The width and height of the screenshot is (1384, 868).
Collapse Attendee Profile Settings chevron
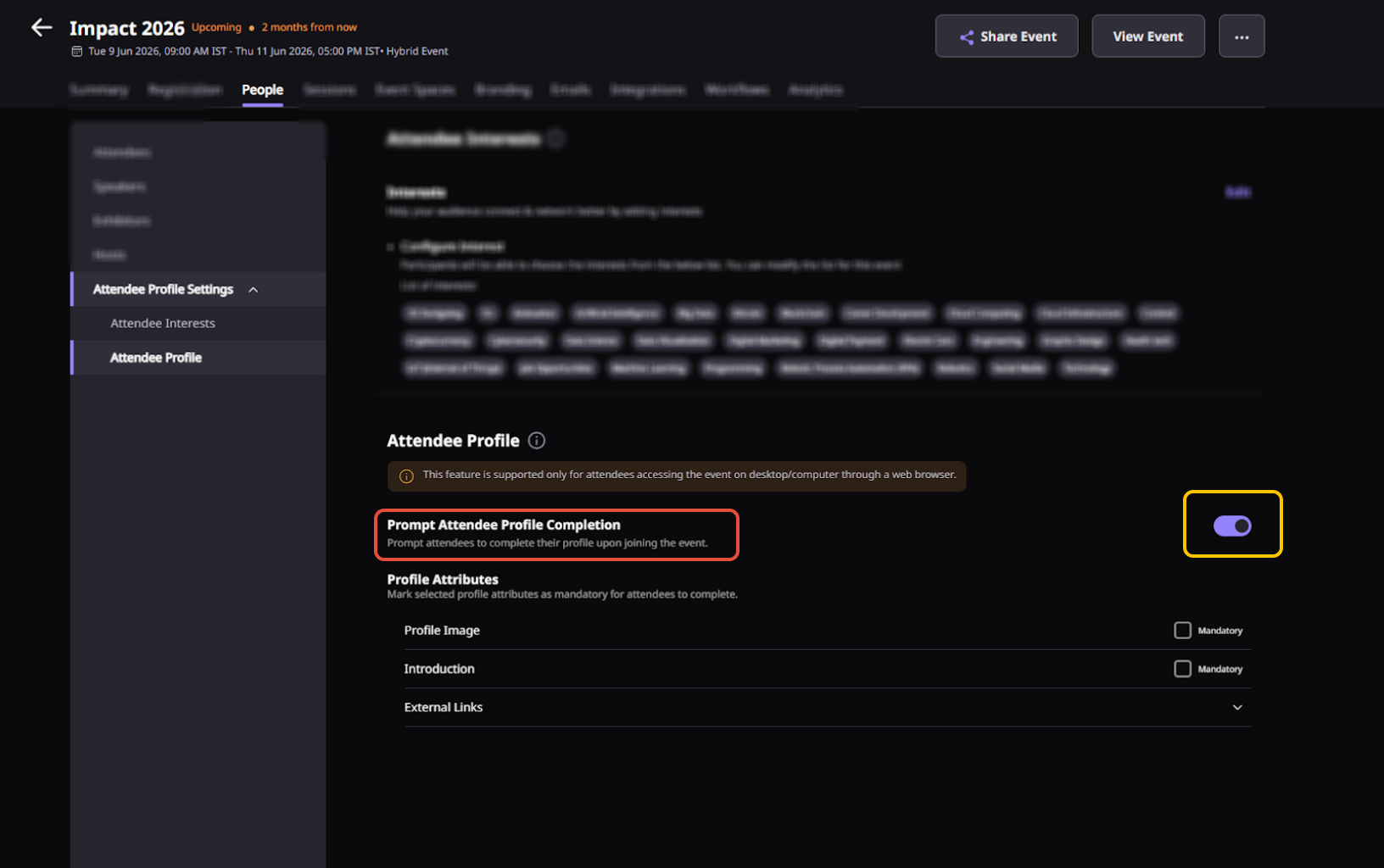coord(254,290)
